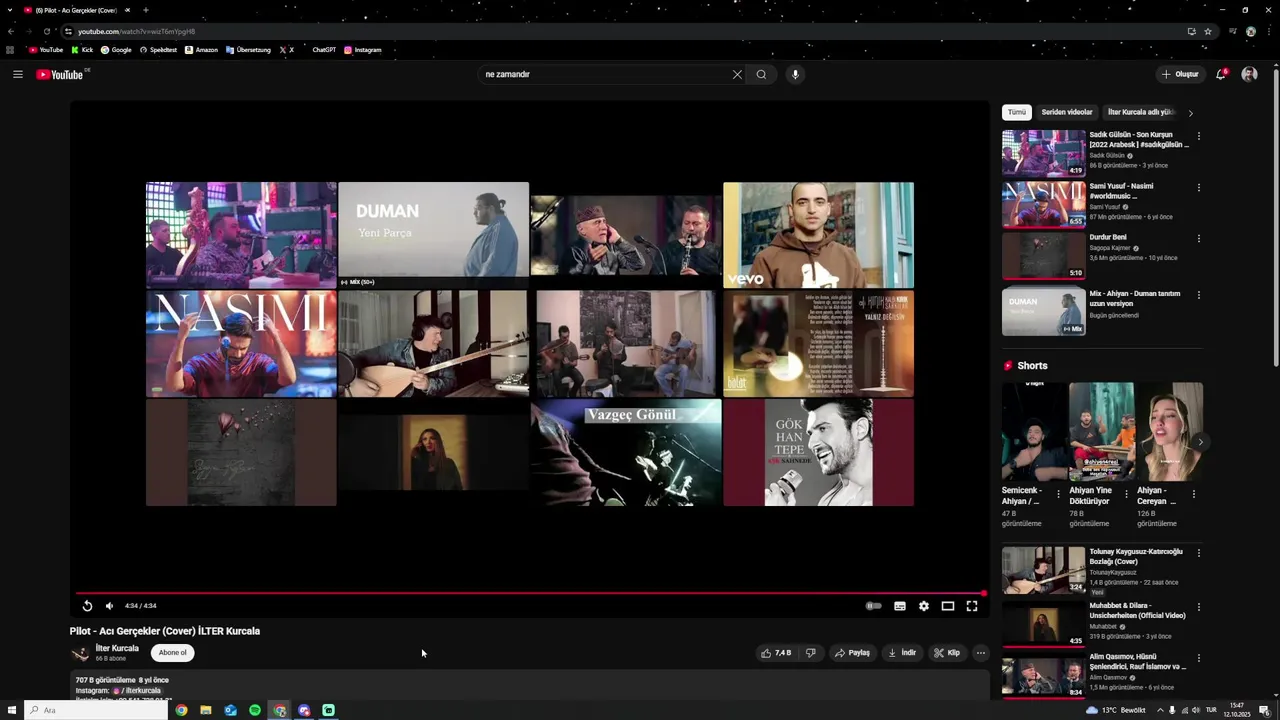The height and width of the screenshot is (720, 1280).
Task: Open the YouTube bookmark in bookmarks bar
Action: pos(46,50)
